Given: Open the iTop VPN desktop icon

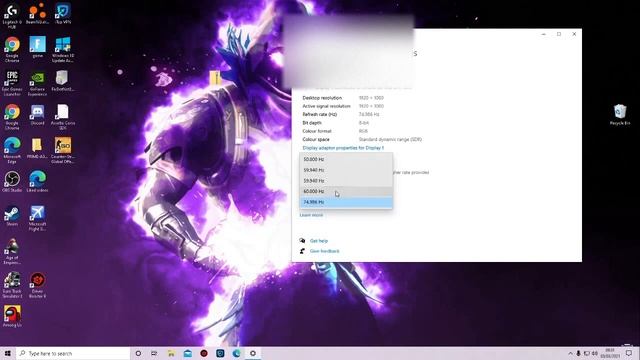Looking at the screenshot, I should tap(63, 14).
